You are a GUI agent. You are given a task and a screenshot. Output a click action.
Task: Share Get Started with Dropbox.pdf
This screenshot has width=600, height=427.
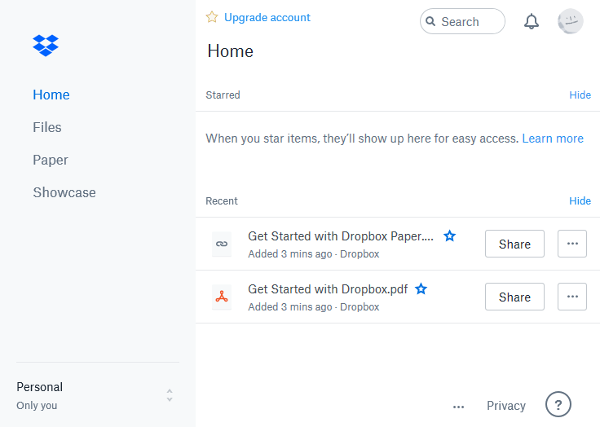point(515,297)
